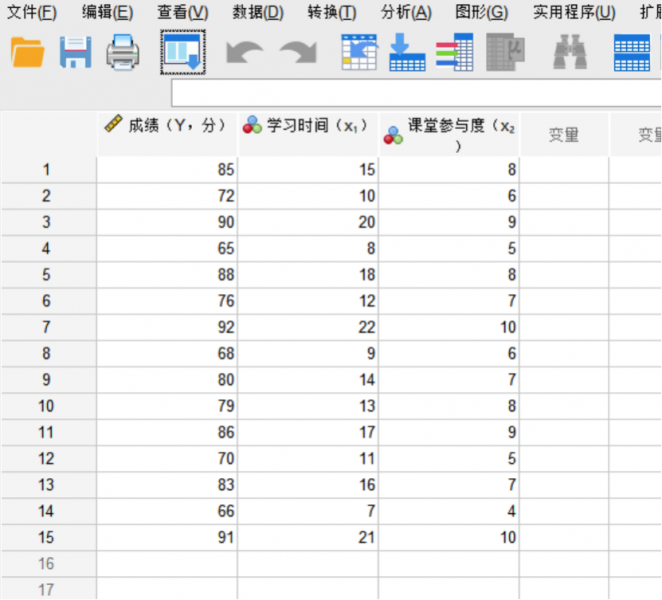Click the nominal balls icon beside 课堂参与度
Viewport: 662px width, 600px height.
393,136
